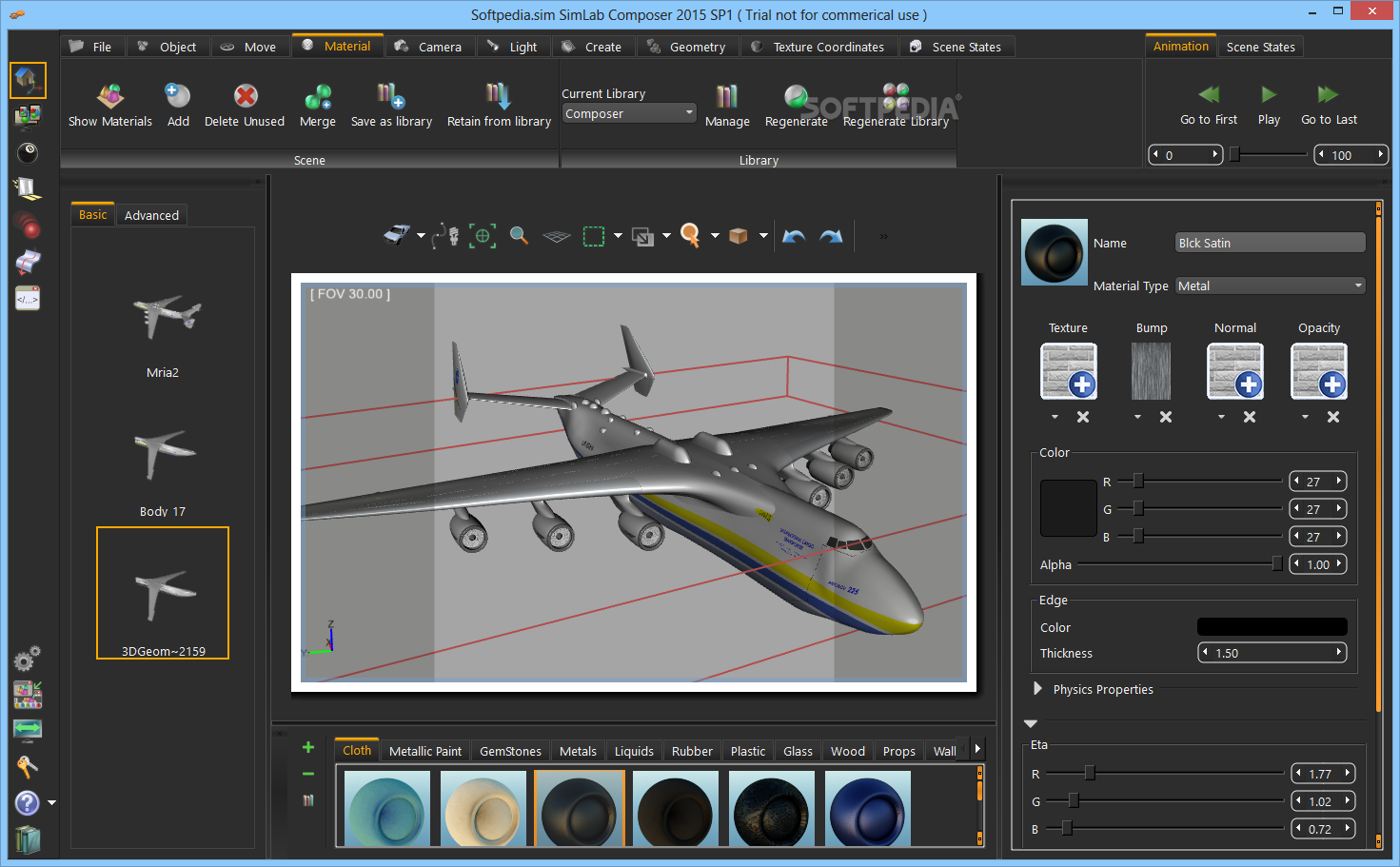Switch to the Advanced tab
1400x867 pixels.
point(151,215)
